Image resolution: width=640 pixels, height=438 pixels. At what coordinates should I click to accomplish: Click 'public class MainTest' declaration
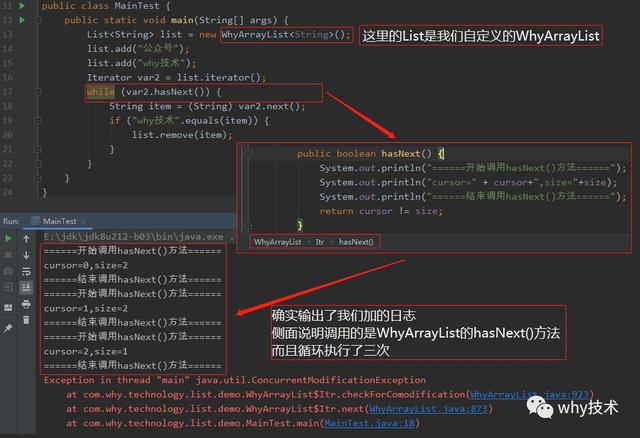[100, 6]
